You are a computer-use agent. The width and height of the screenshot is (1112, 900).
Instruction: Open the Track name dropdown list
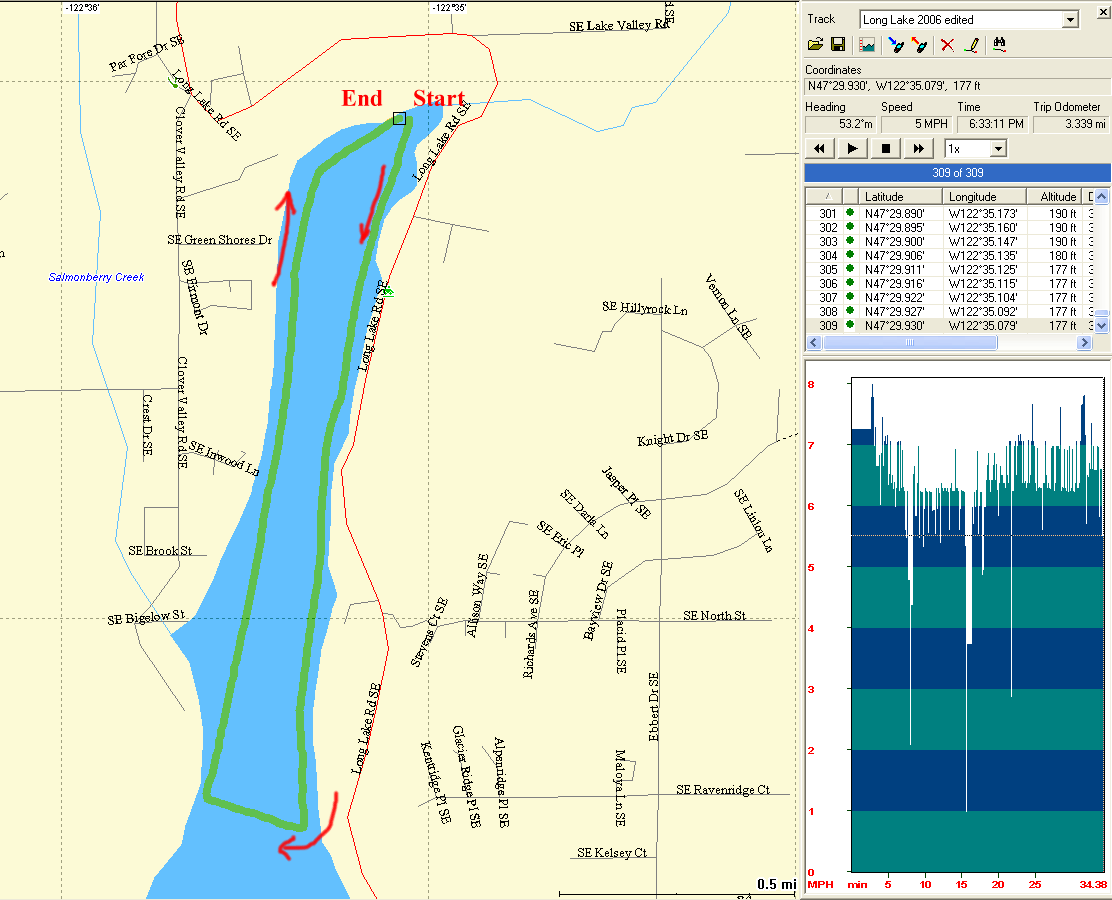(x=1070, y=20)
